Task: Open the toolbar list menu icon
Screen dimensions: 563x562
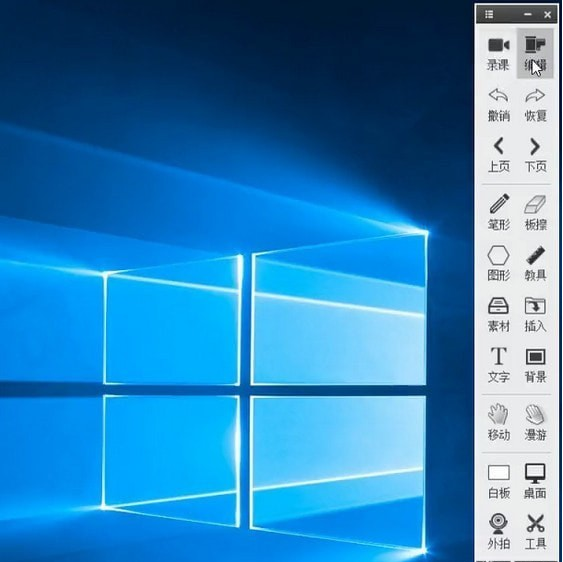Action: [489, 14]
